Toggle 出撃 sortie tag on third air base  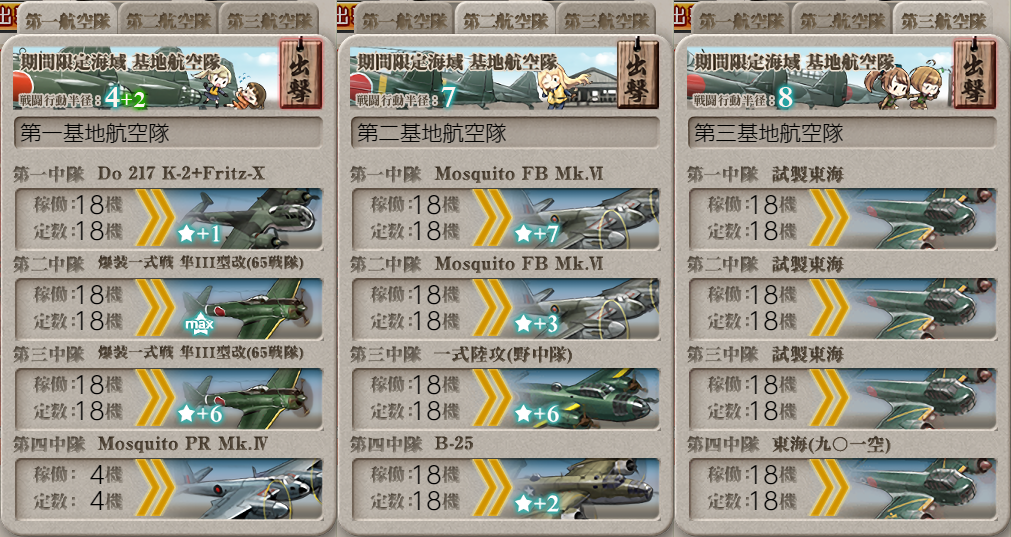[974, 72]
